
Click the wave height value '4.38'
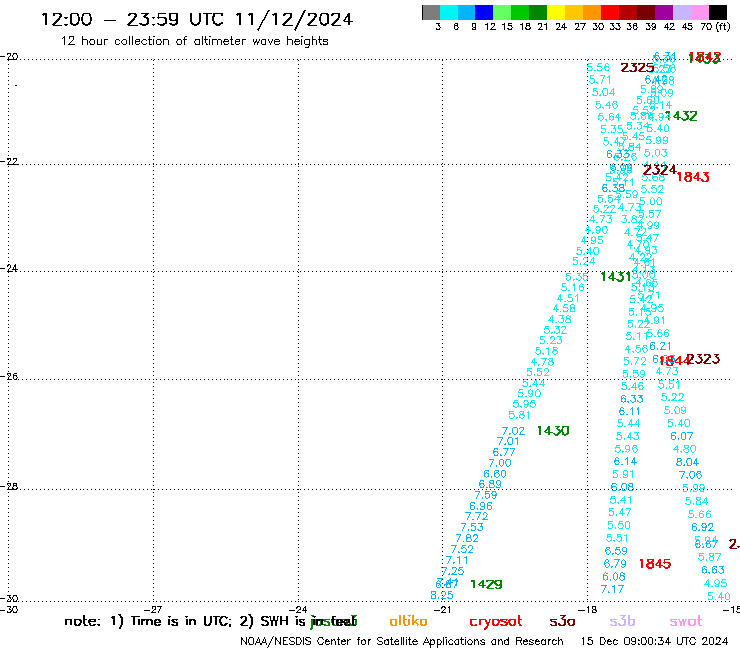point(560,319)
